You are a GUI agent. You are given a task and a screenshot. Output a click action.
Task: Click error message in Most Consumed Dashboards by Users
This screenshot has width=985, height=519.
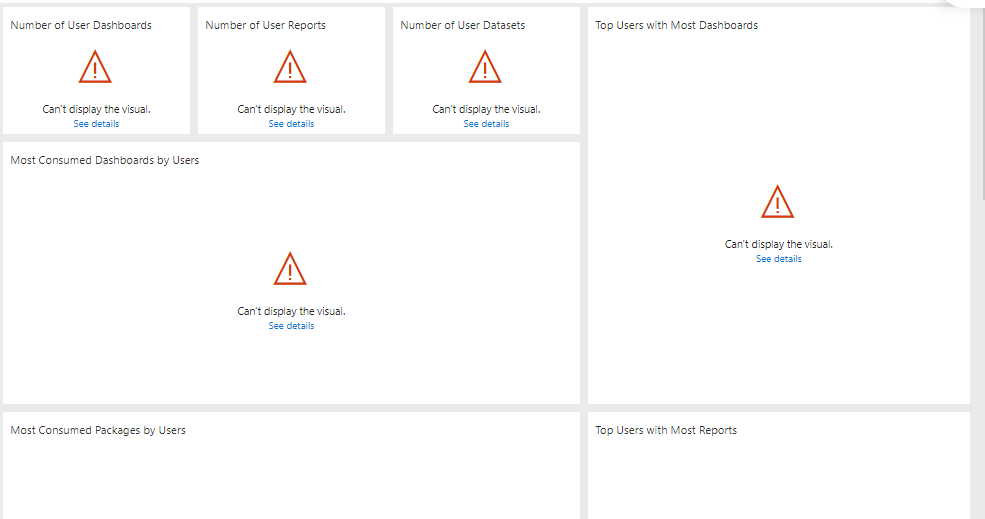291,311
